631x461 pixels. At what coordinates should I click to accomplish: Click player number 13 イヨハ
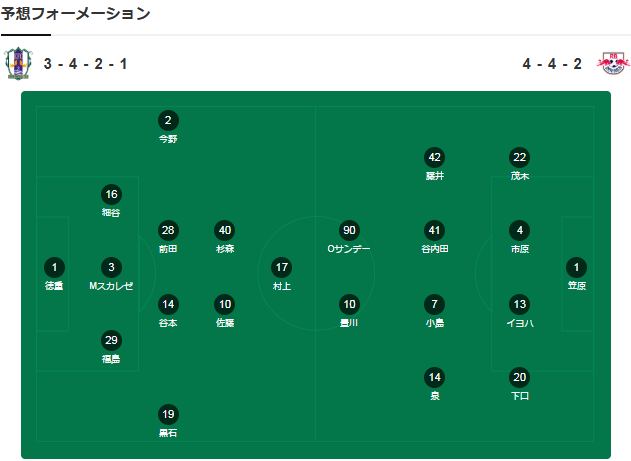click(520, 311)
